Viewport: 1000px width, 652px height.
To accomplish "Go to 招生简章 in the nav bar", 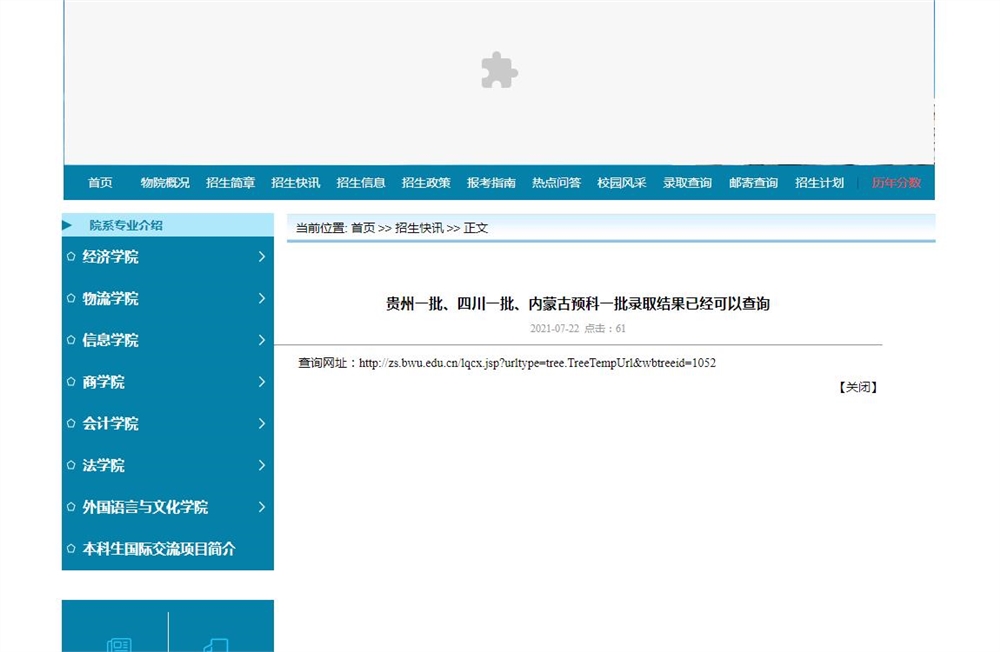I will [230, 183].
